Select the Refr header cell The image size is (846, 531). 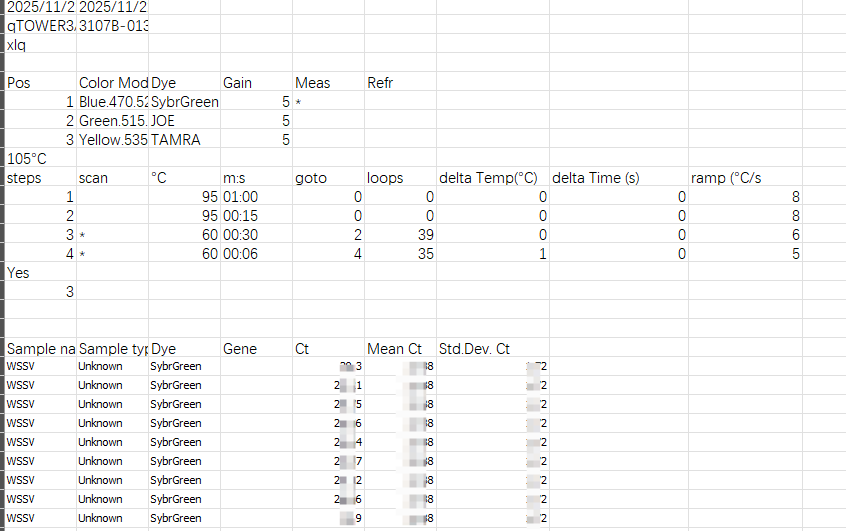(399, 82)
